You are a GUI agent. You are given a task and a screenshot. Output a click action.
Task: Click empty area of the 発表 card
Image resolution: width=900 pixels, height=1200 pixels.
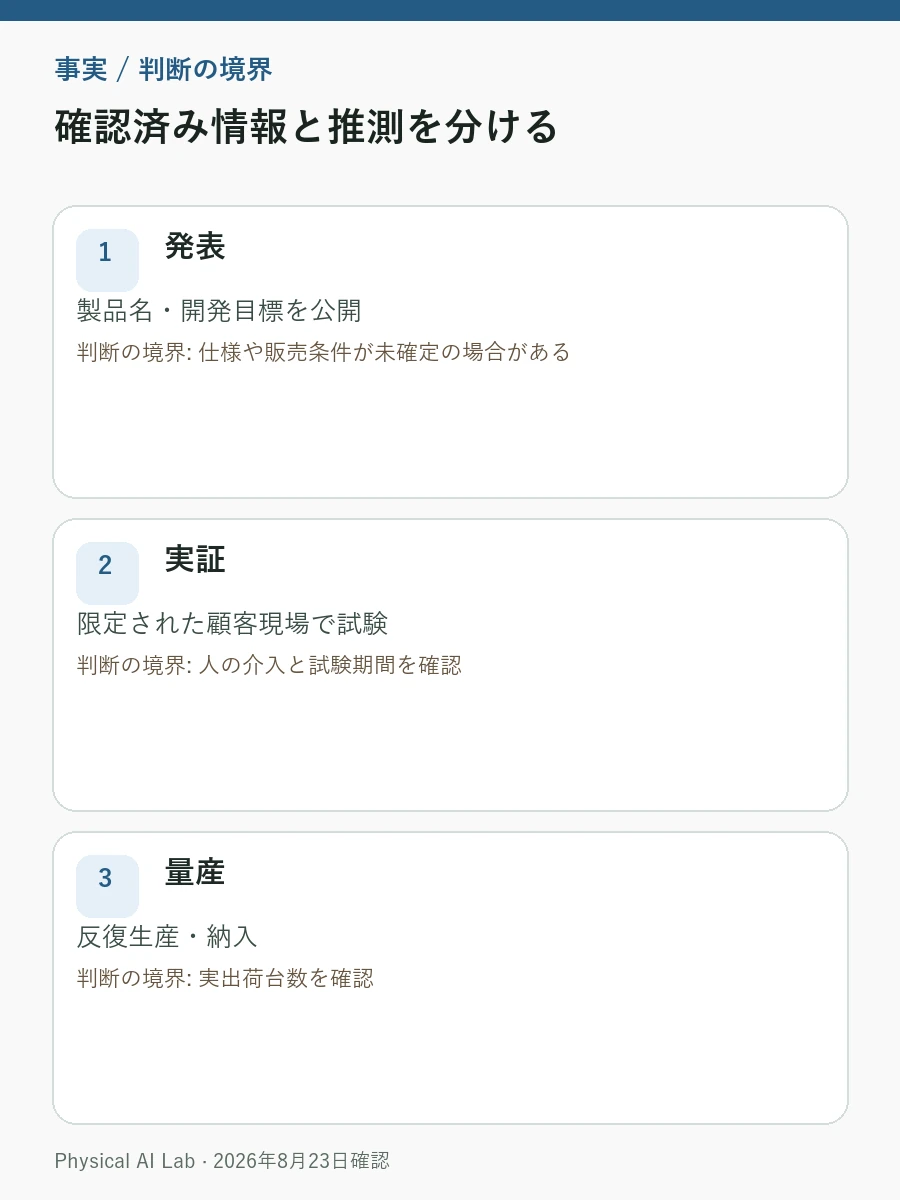pos(450,435)
